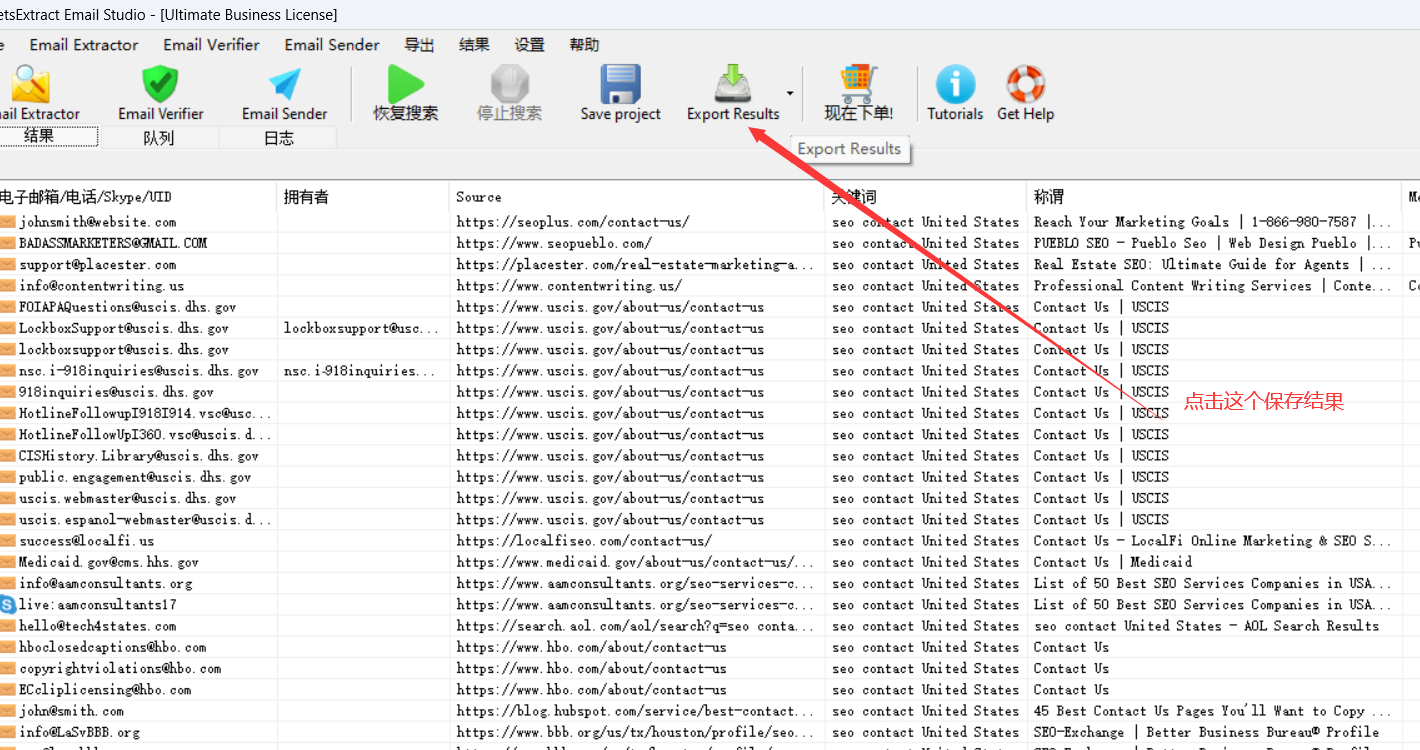
Task: Select the Email Verifier green check icon
Action: [x=160, y=80]
